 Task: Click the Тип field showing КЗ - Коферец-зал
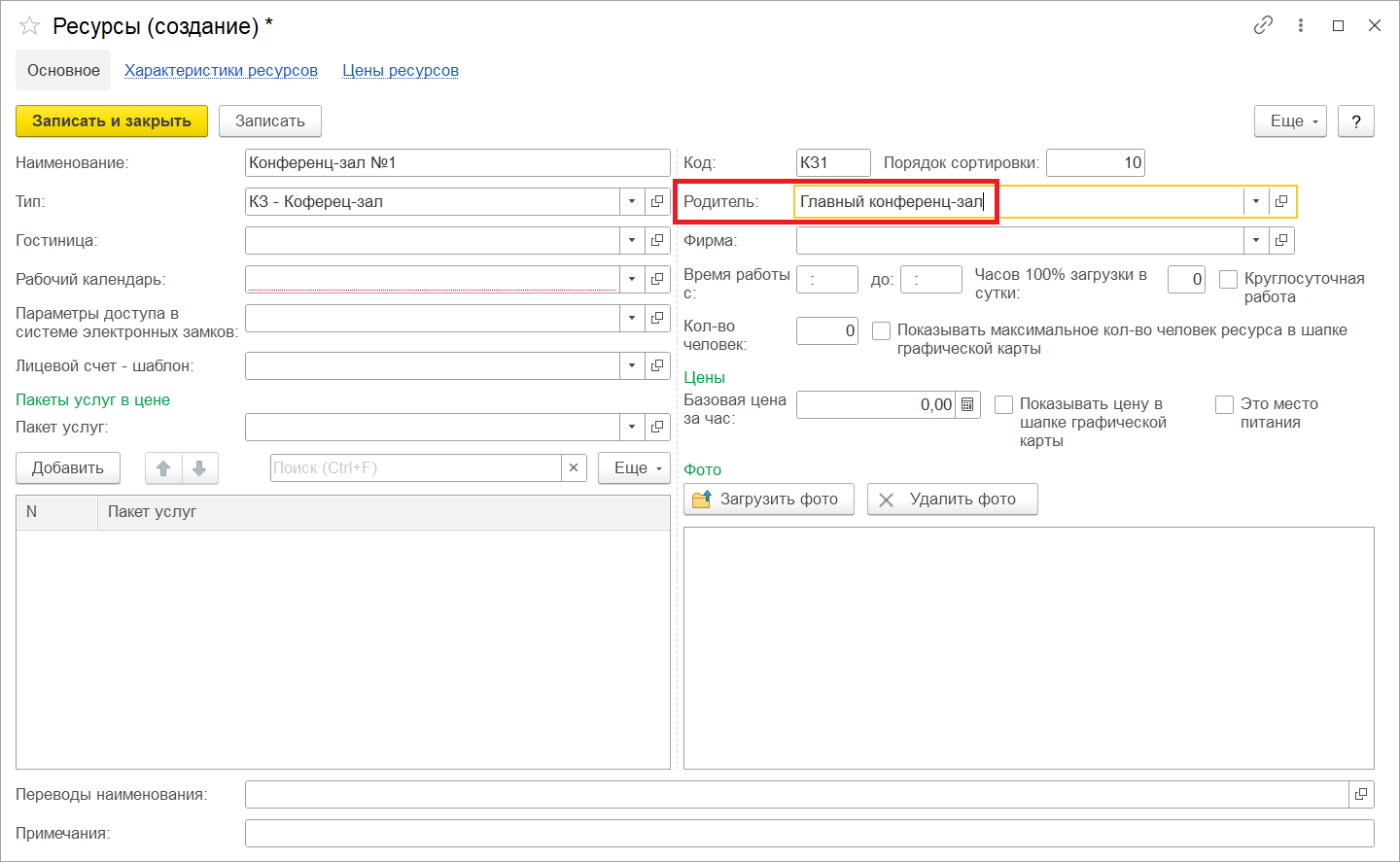tap(433, 201)
